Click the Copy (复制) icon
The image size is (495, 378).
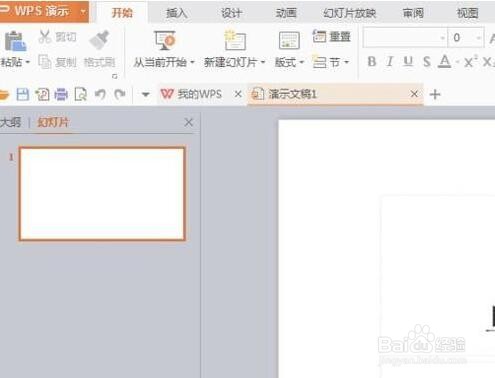(45, 62)
